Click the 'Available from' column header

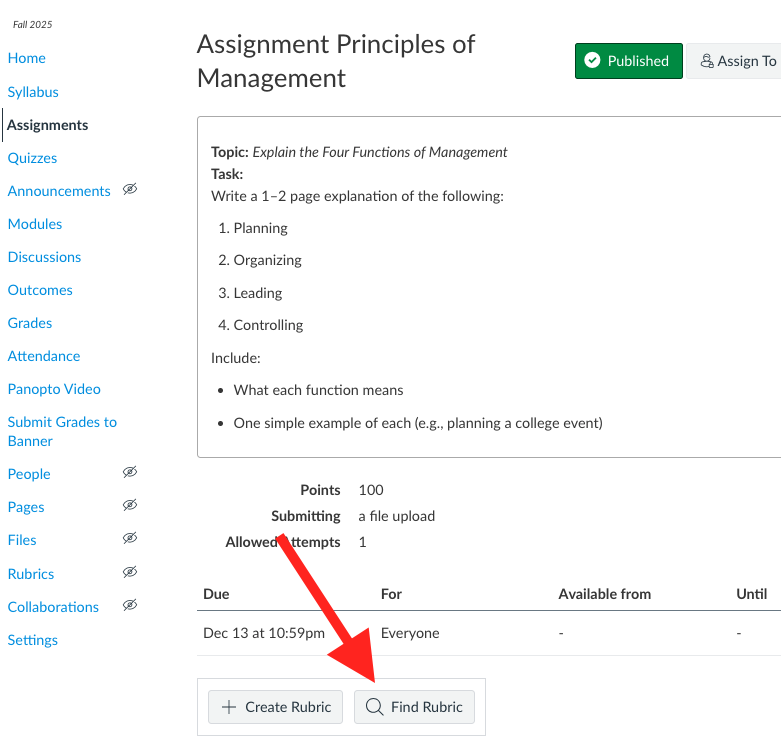click(605, 594)
